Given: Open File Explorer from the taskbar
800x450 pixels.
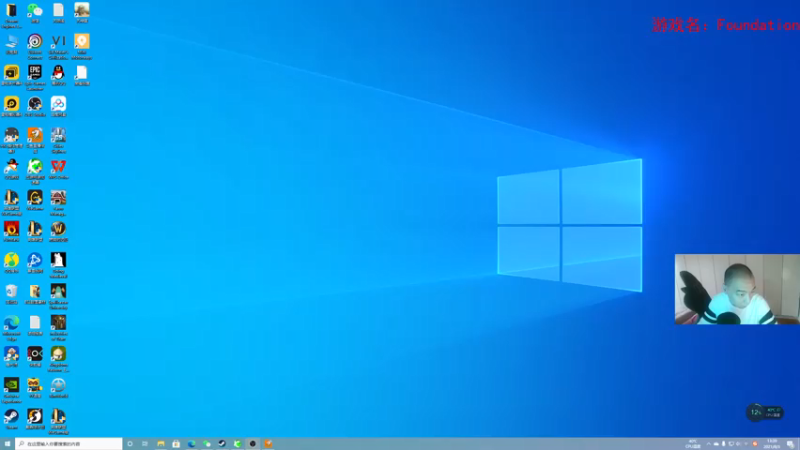Looking at the screenshot, I should [x=161, y=444].
